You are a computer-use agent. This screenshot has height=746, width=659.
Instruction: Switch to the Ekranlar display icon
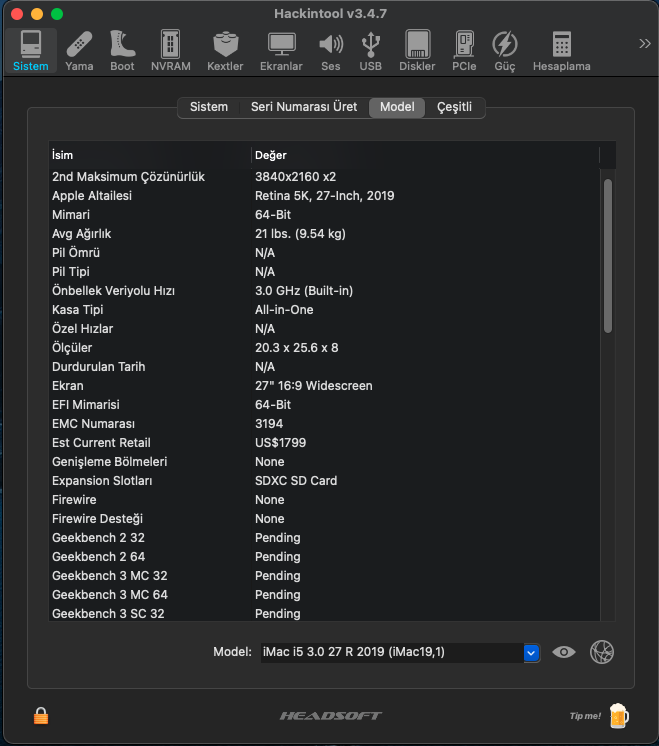(281, 50)
